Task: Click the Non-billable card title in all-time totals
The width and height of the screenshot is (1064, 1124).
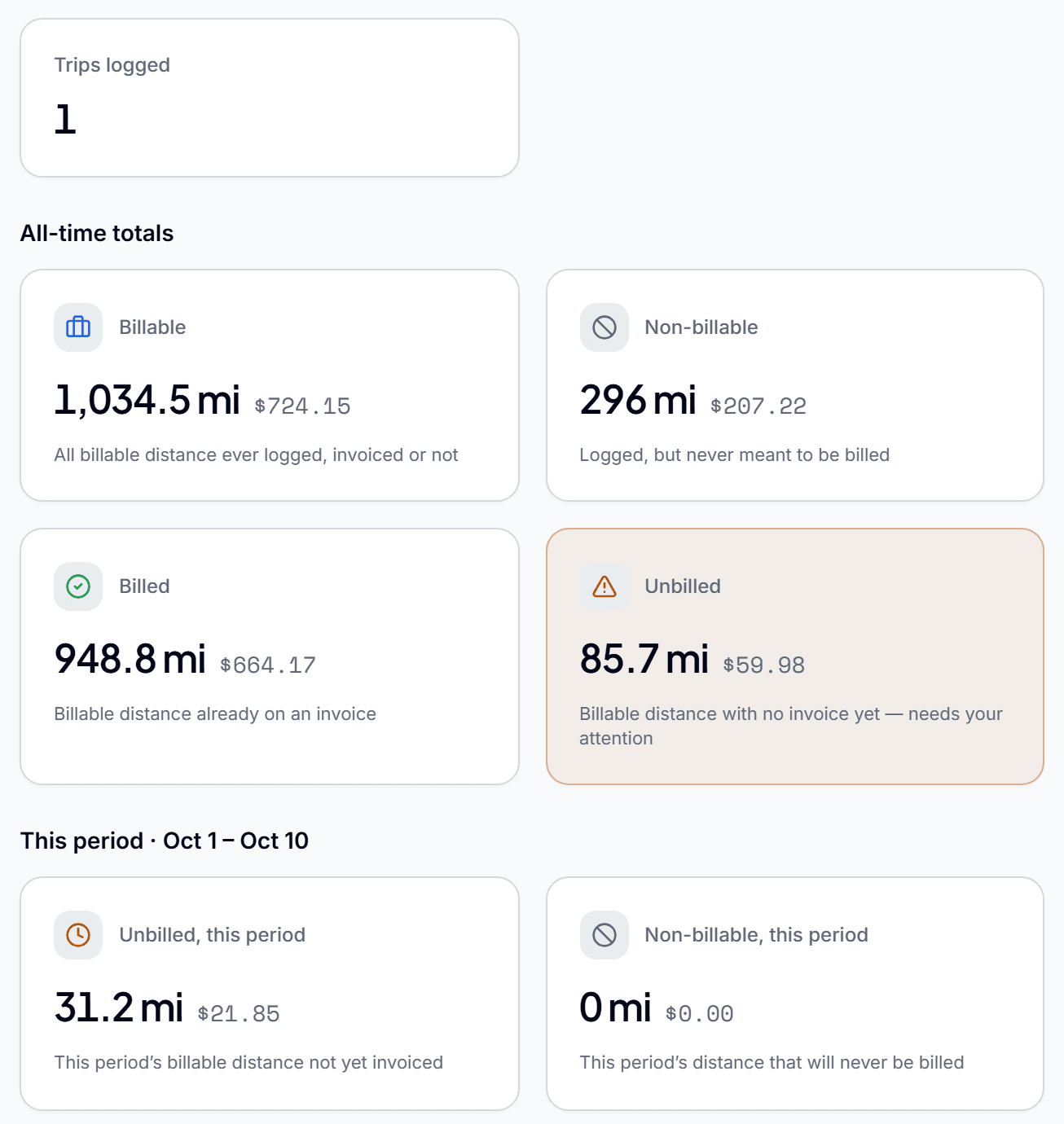Action: coord(701,327)
